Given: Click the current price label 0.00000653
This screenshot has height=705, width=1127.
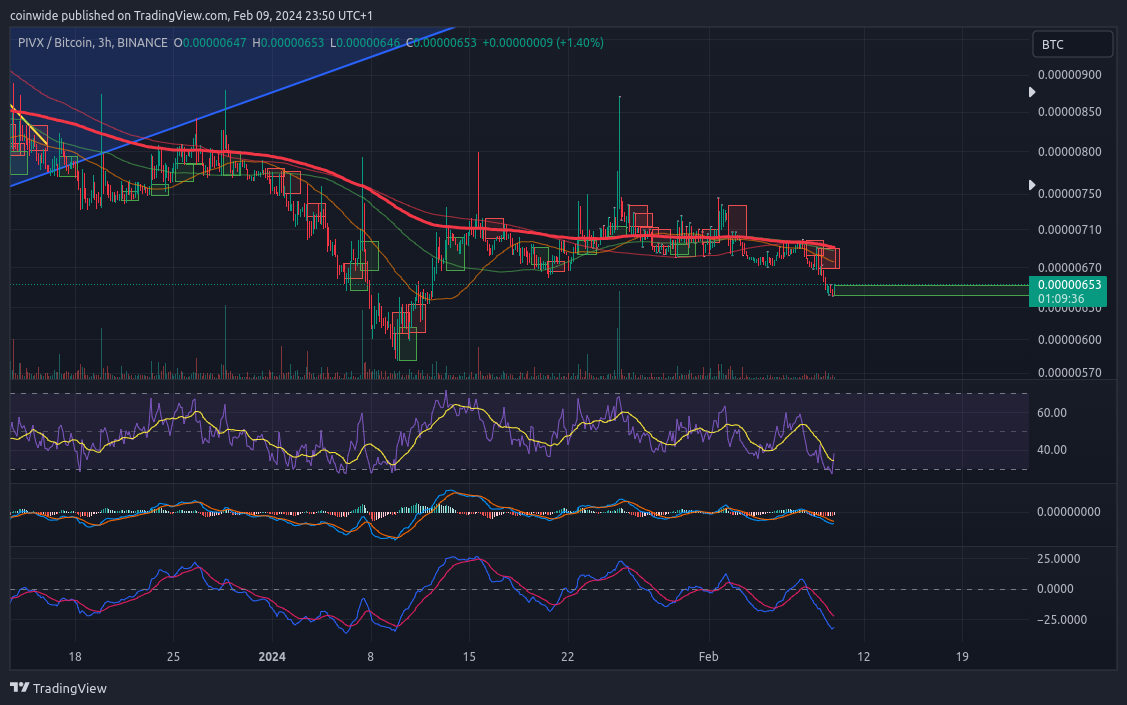Looking at the screenshot, I should pyautogui.click(x=1069, y=285).
